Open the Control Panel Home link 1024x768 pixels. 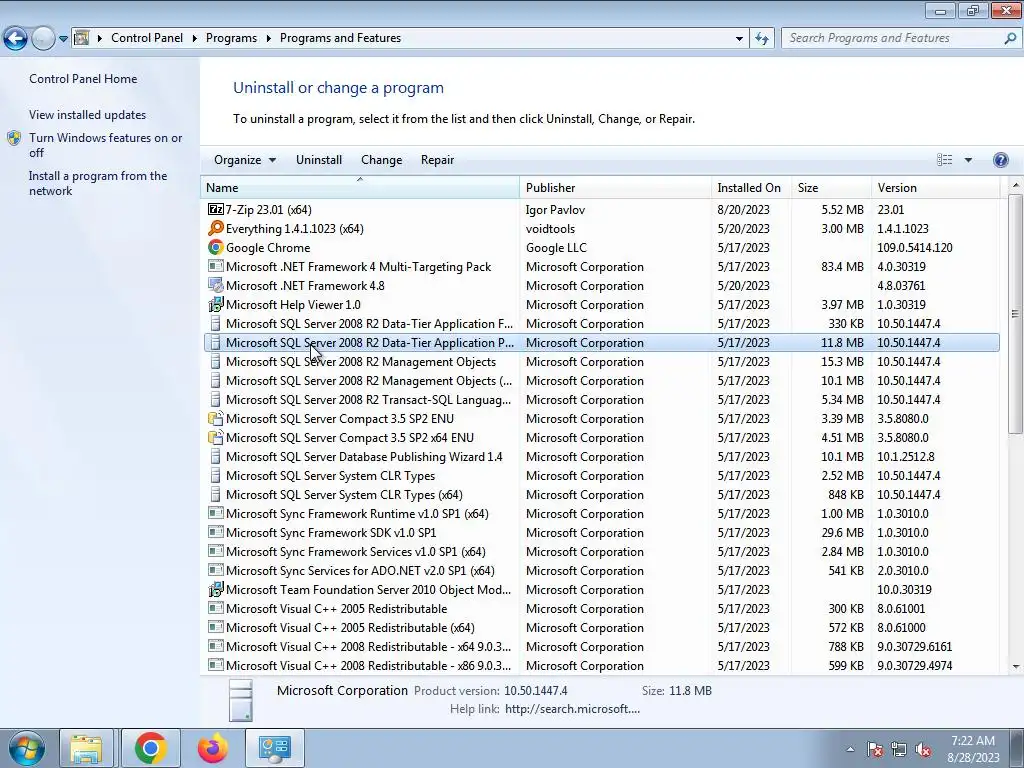click(83, 79)
